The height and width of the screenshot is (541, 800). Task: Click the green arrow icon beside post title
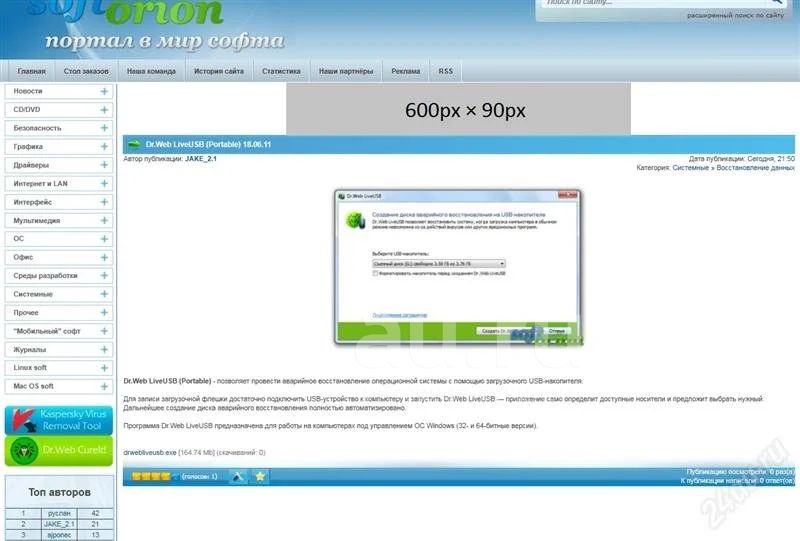point(134,145)
